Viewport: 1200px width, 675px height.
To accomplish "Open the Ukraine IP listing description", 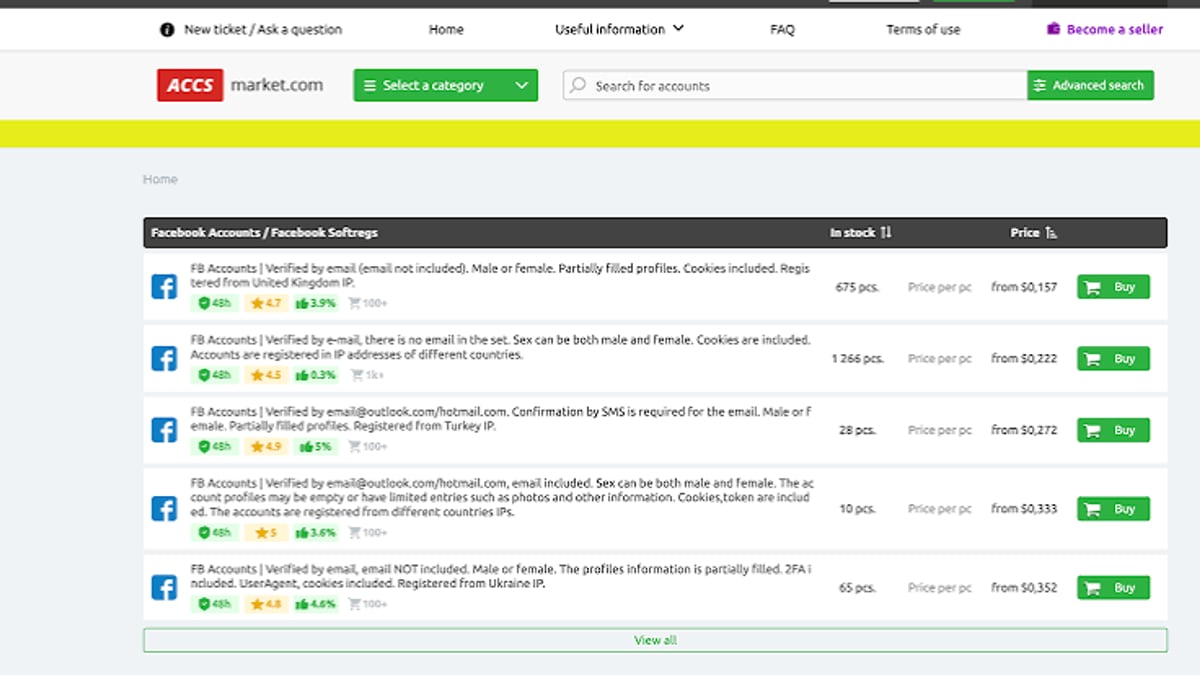I will point(500,576).
